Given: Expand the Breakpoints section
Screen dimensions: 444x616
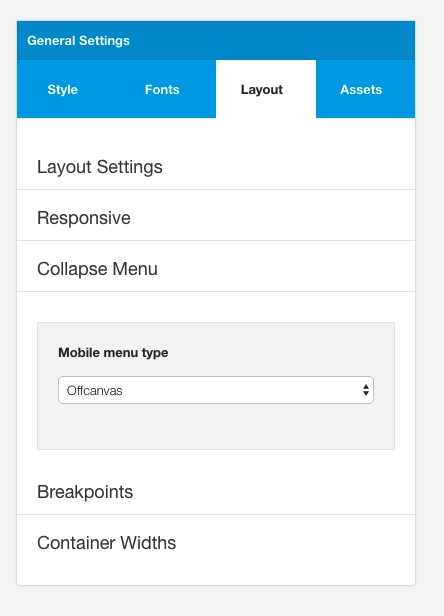Looking at the screenshot, I should 216,492.
